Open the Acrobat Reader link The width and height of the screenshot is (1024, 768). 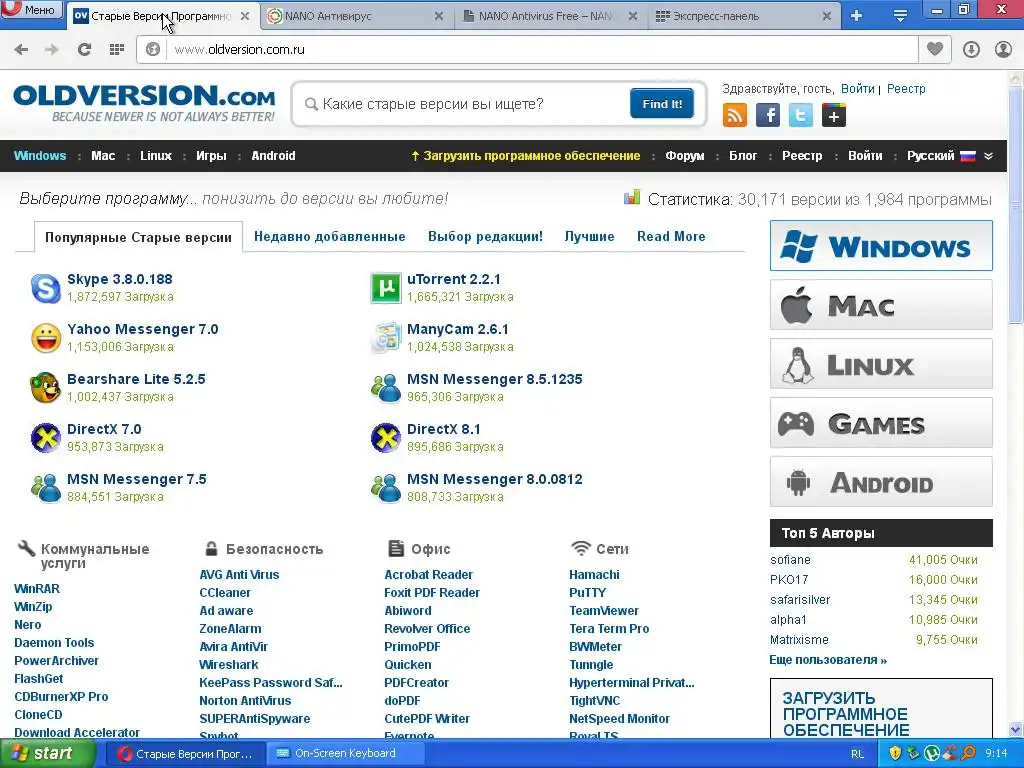[x=428, y=575]
